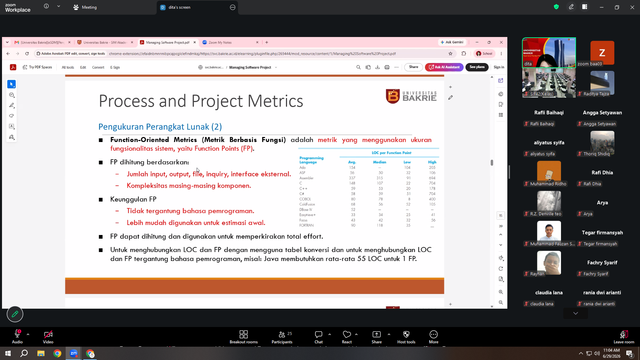Image resolution: width=640 pixels, height=360 pixels.
Task: Click the browser address bar URL
Action: 252,53
